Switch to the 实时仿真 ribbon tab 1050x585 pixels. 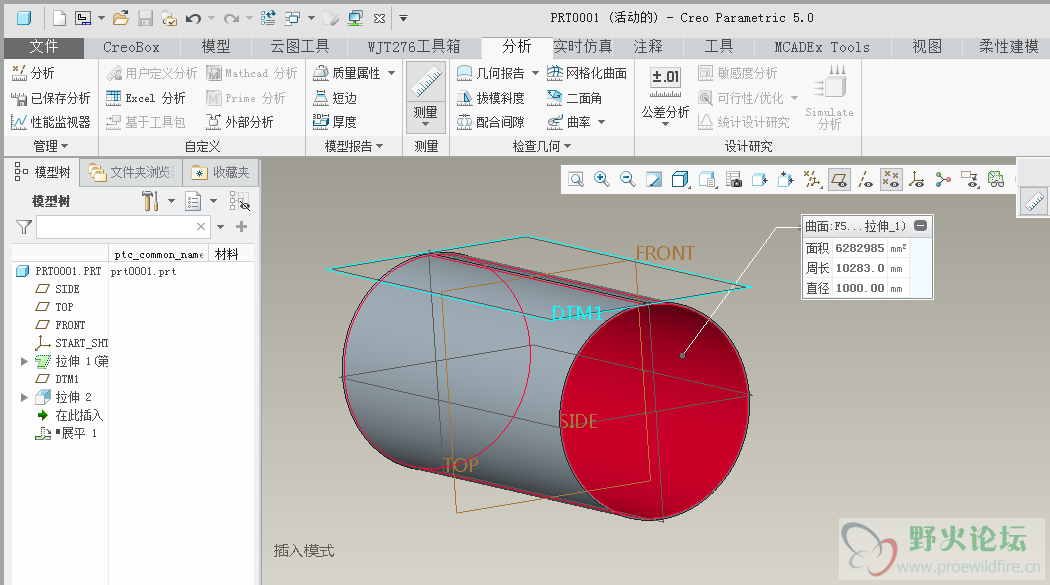click(583, 47)
